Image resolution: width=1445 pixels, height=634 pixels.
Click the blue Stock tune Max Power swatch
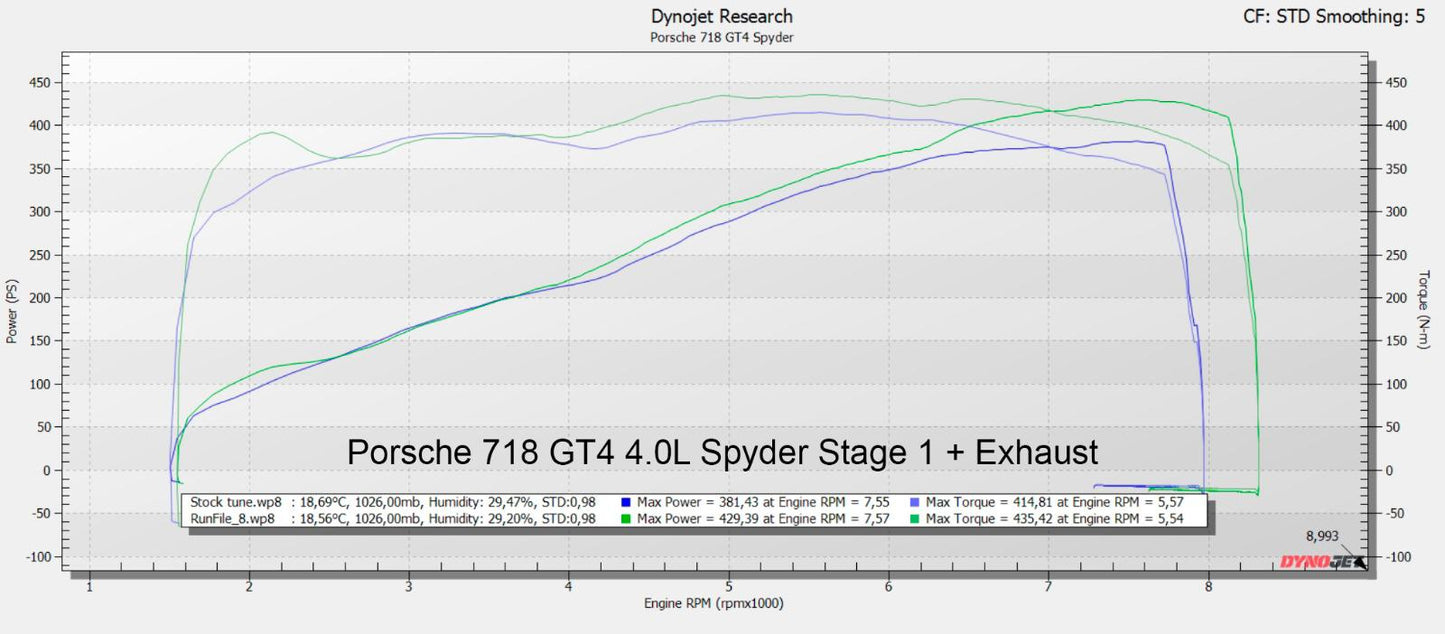coord(627,502)
